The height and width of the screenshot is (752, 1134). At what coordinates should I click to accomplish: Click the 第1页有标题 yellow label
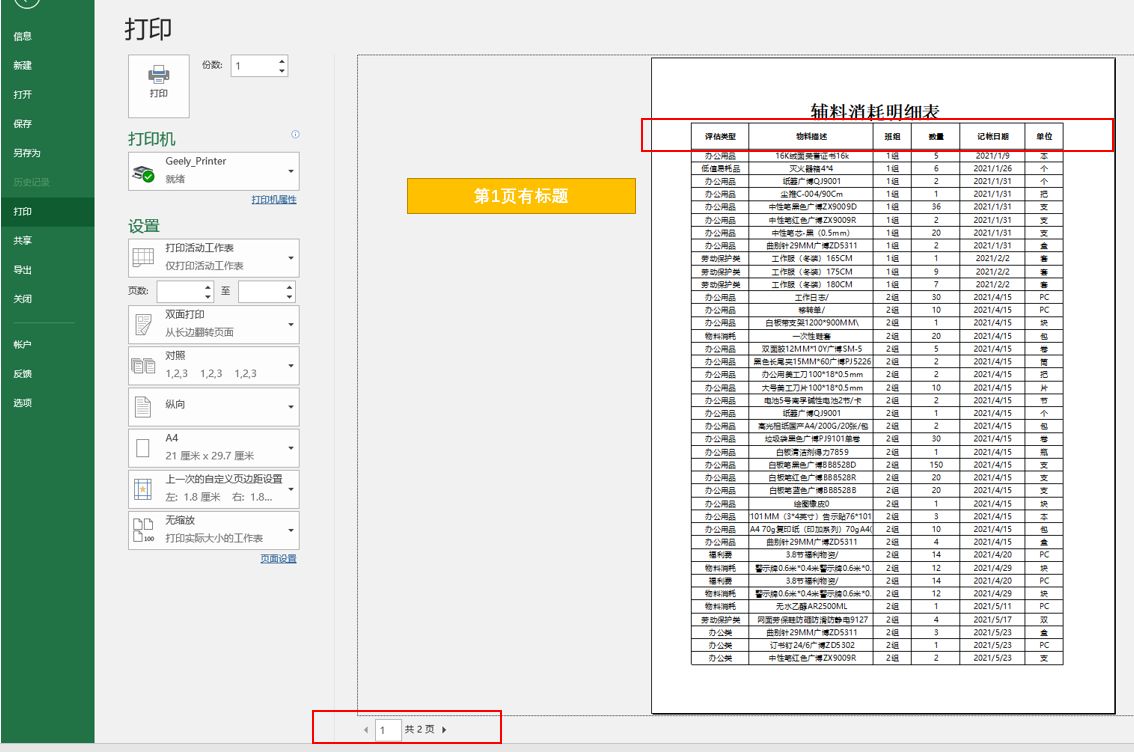(521, 196)
